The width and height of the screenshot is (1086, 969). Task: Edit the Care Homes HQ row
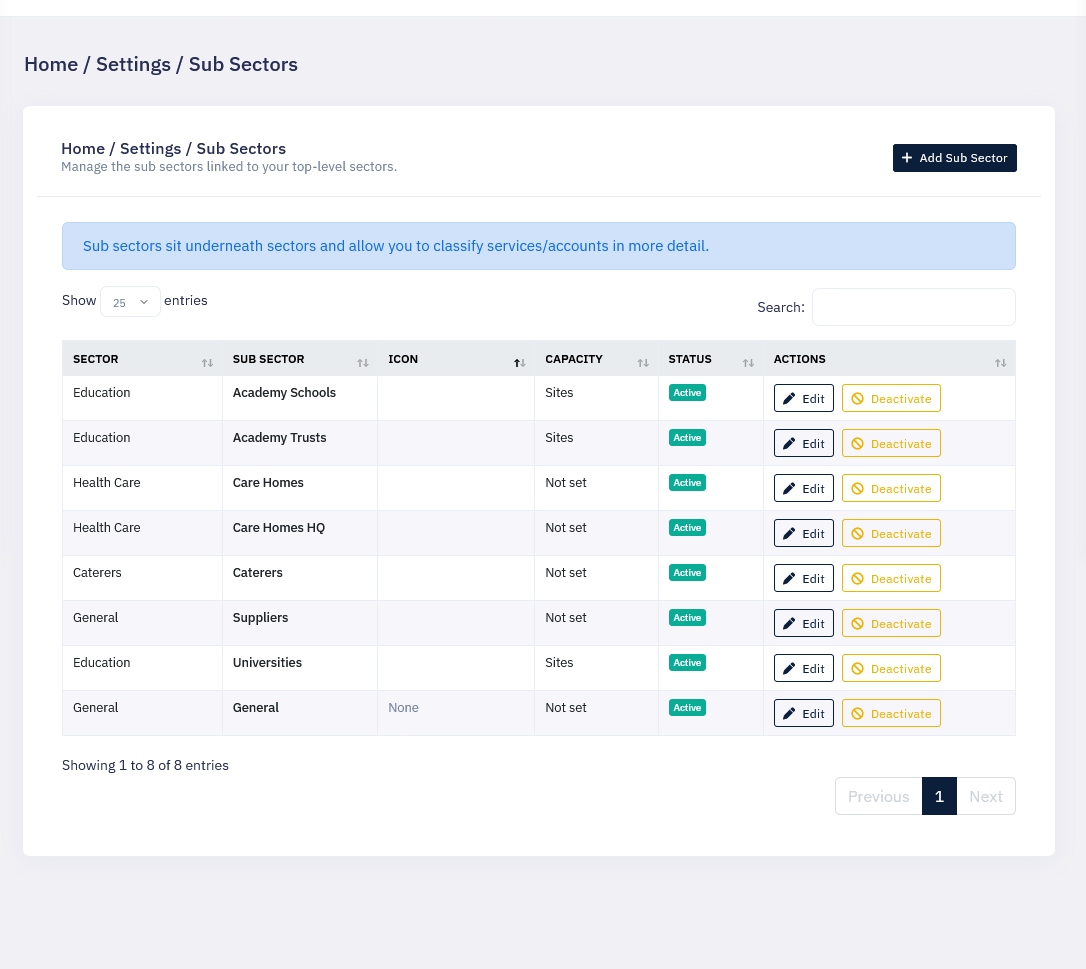coord(803,533)
